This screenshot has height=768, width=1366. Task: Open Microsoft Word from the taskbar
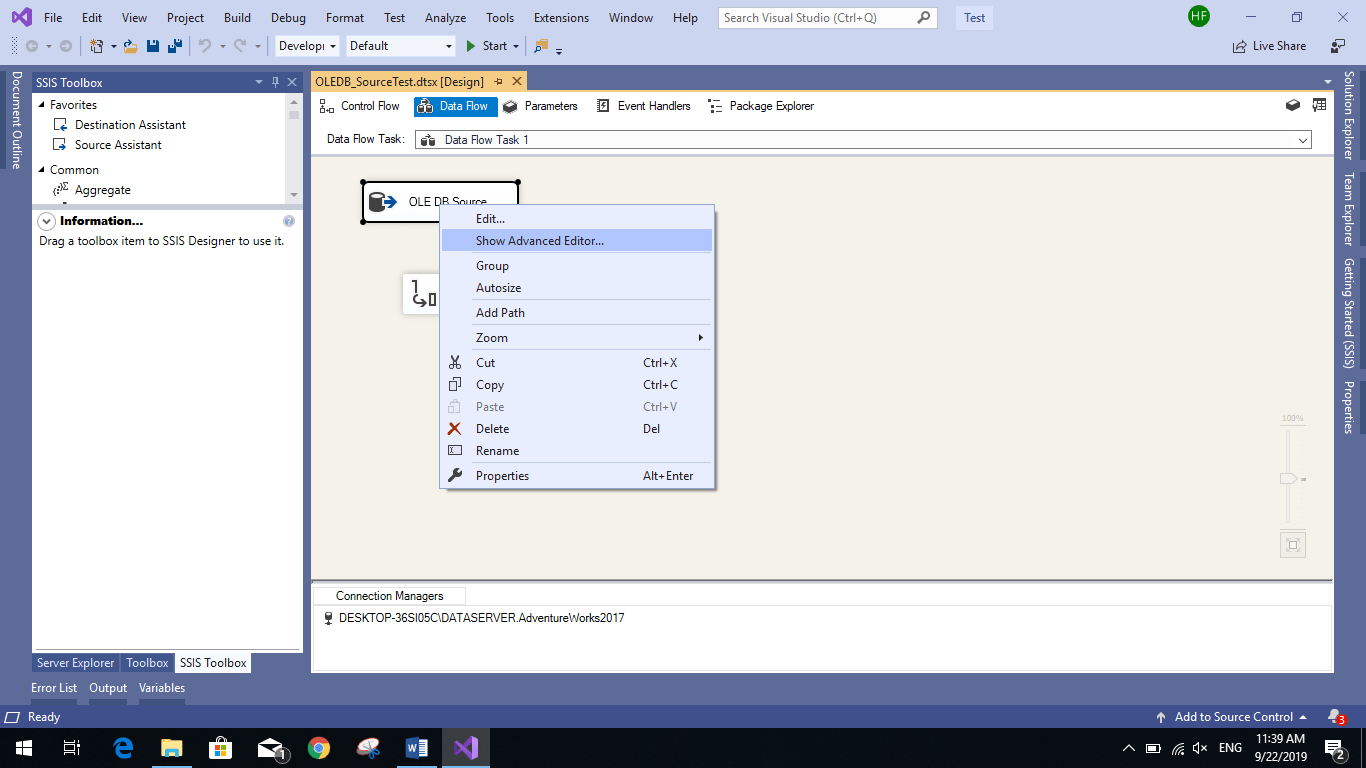417,747
